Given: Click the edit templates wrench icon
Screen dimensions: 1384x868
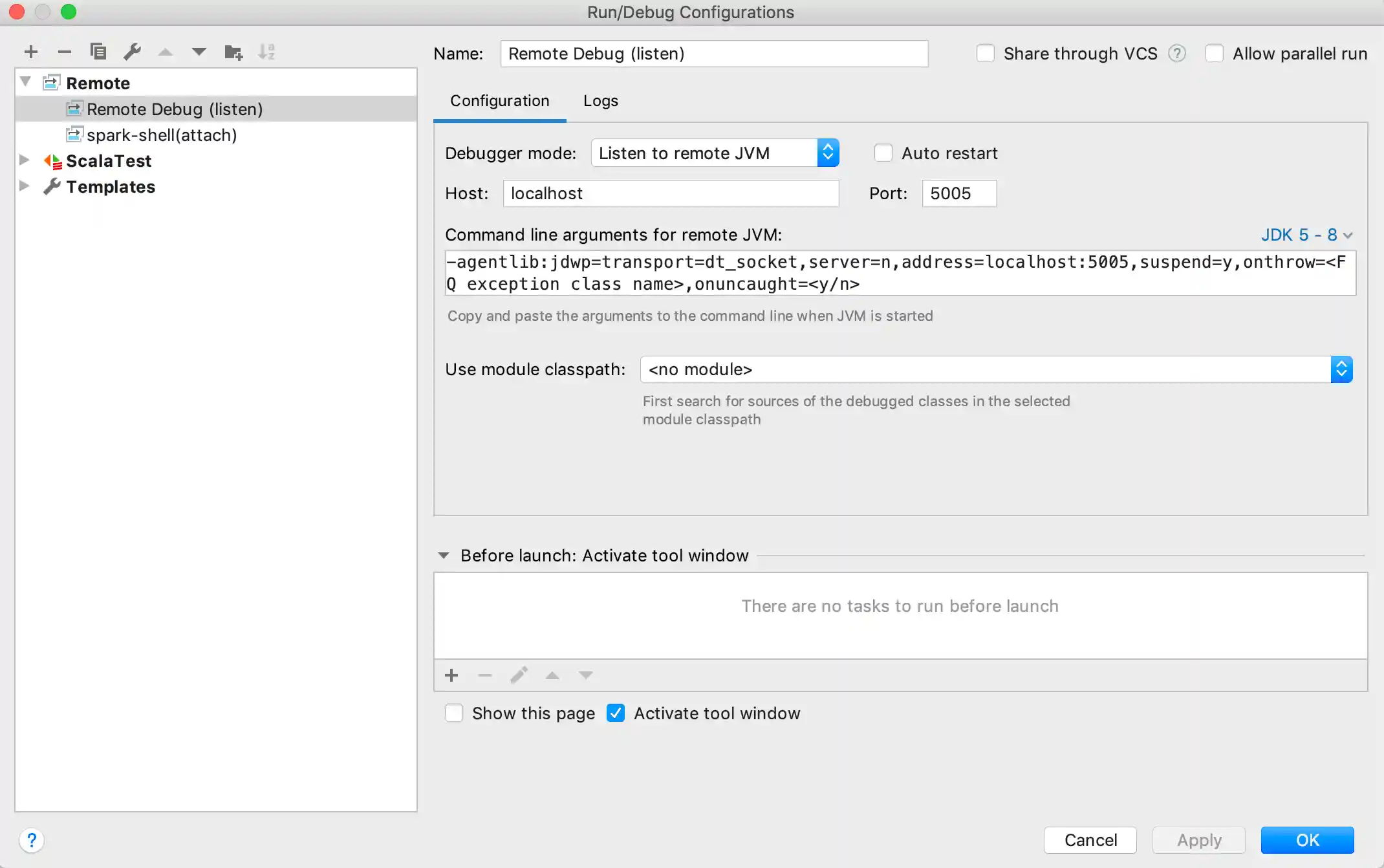Looking at the screenshot, I should [132, 52].
